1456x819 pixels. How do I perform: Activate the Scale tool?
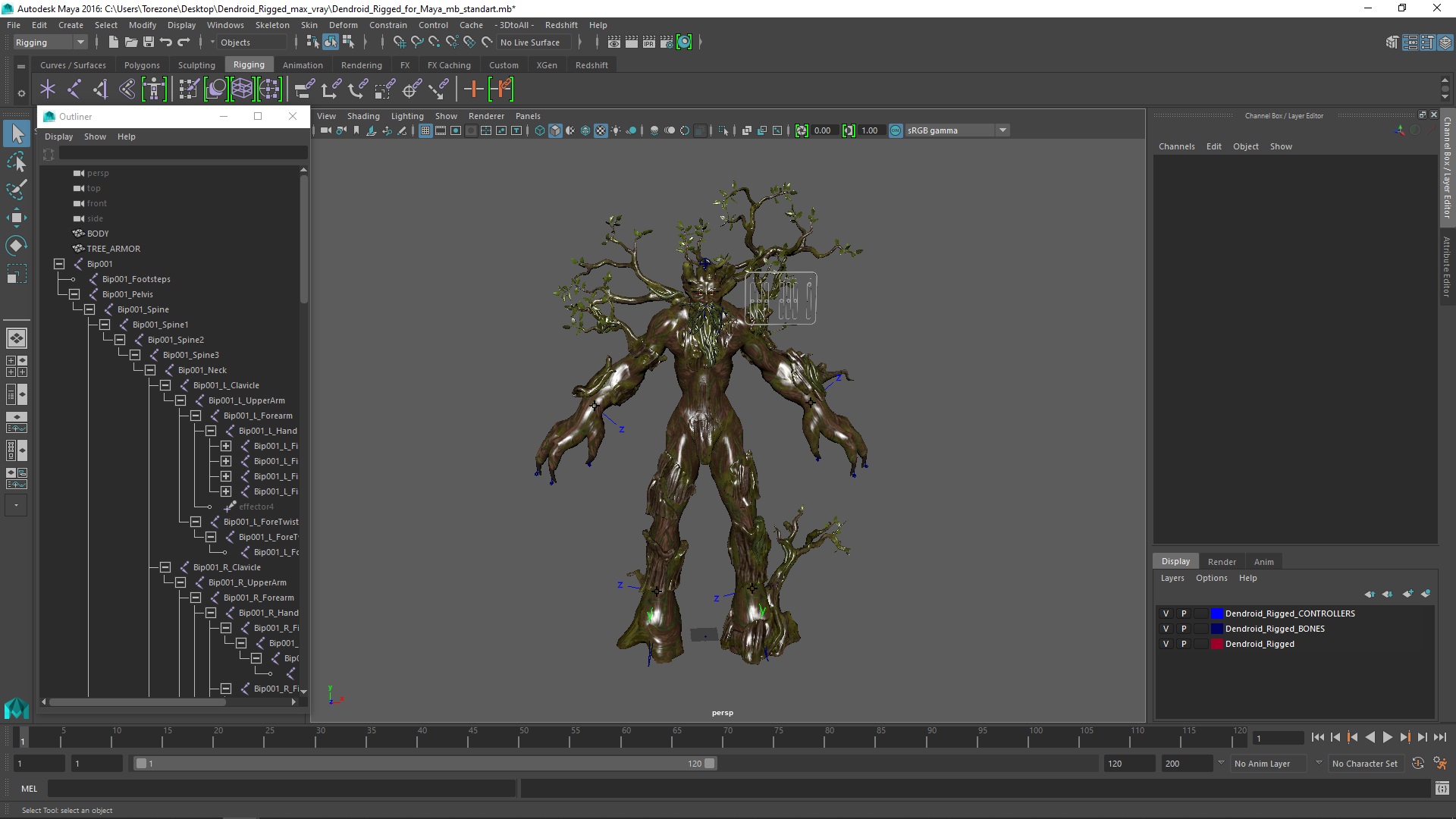pyautogui.click(x=17, y=273)
